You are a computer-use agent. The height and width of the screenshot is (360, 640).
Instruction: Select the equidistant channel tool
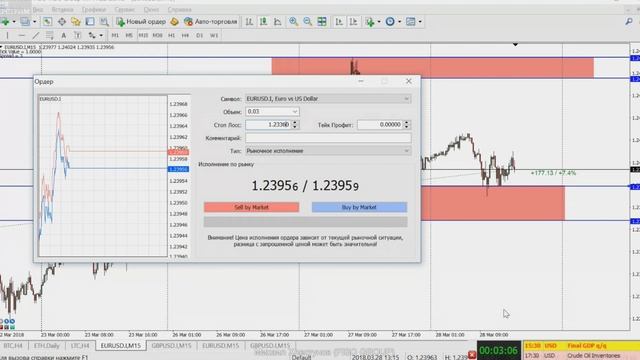point(49,36)
